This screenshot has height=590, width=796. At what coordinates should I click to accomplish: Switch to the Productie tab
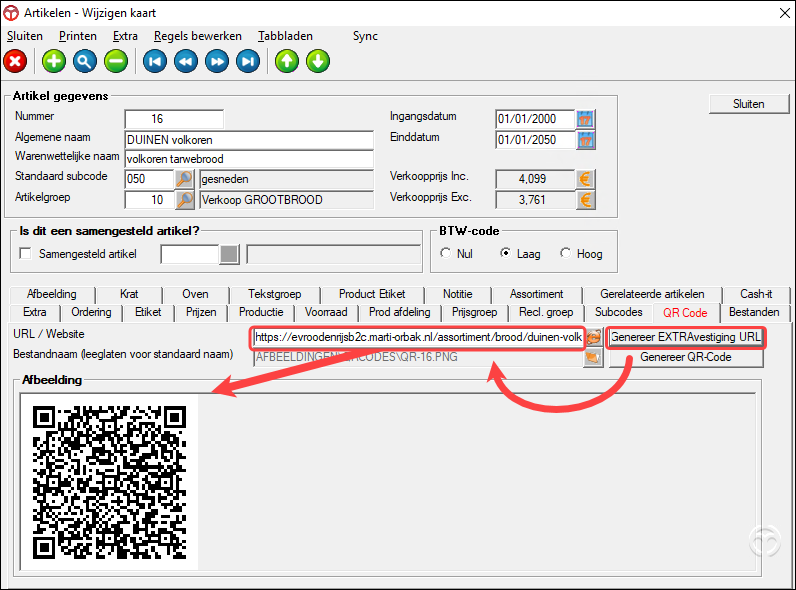click(x=261, y=312)
